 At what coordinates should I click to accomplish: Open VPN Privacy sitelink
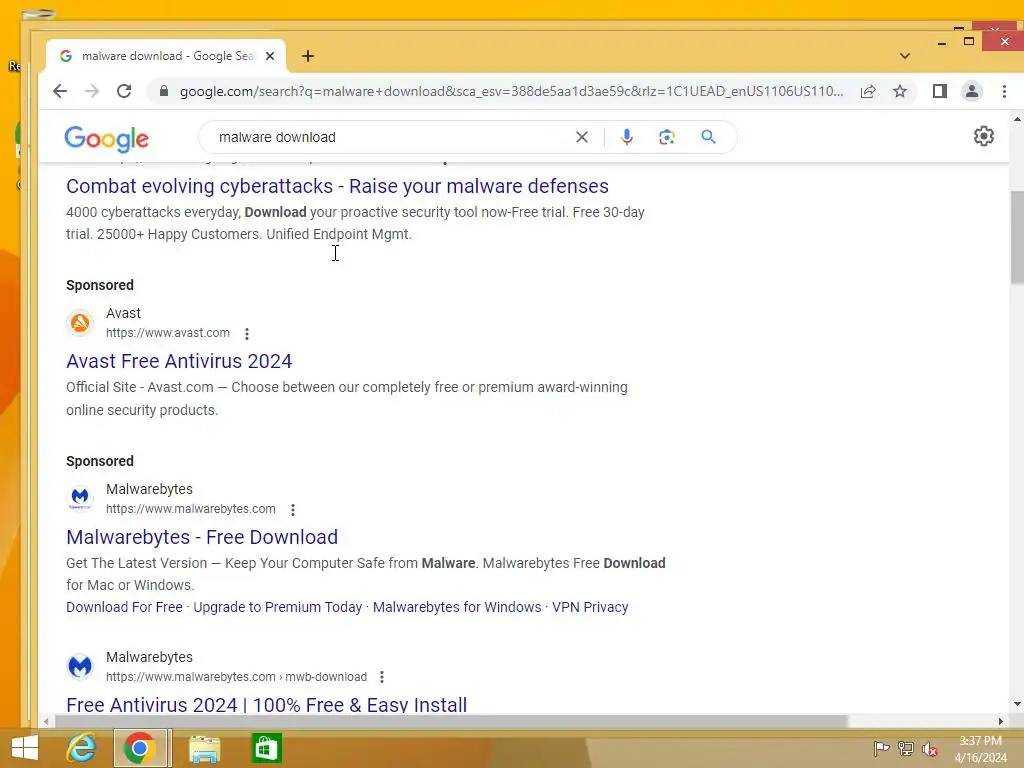click(x=590, y=607)
